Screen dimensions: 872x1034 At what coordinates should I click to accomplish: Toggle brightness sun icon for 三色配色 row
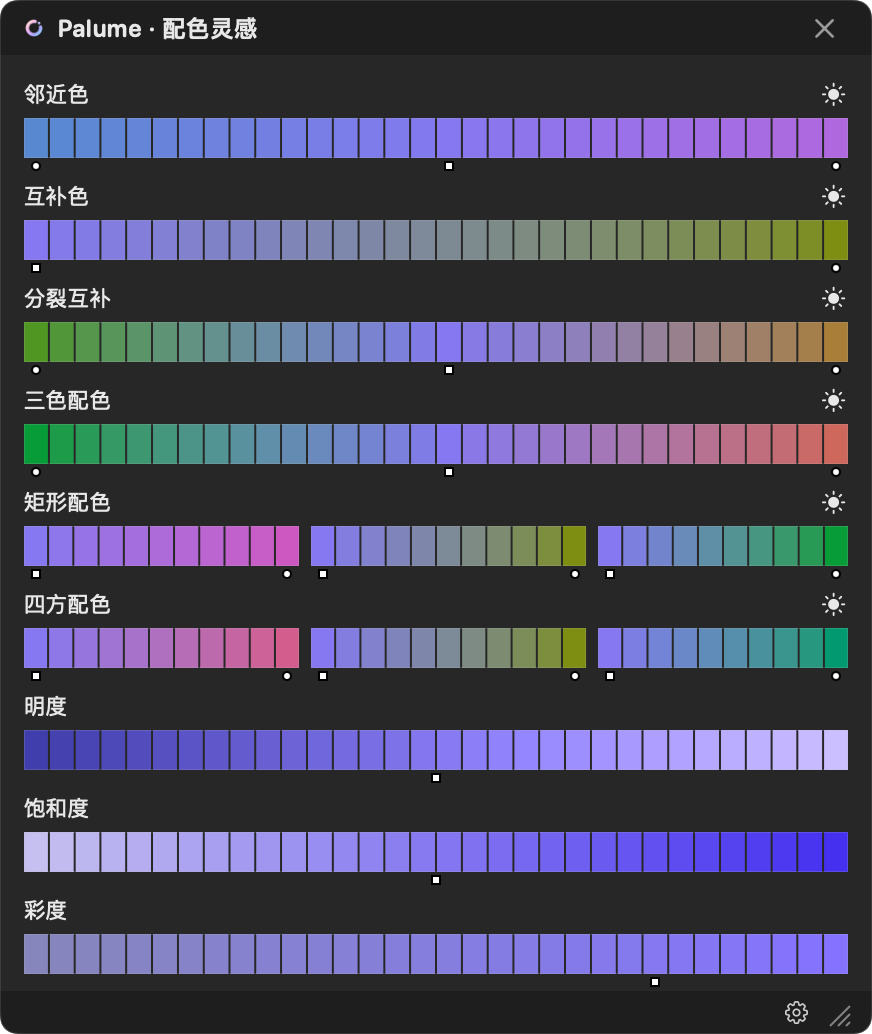tap(833, 400)
